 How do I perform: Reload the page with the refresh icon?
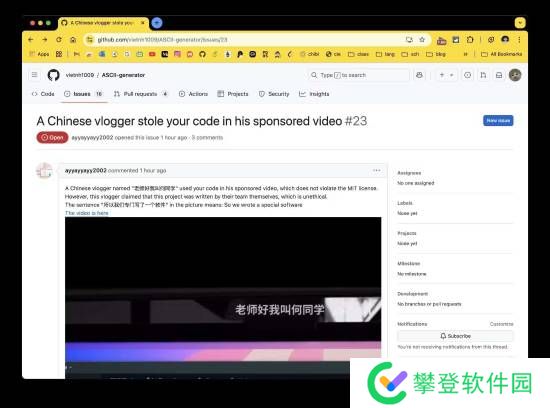(x=59, y=40)
